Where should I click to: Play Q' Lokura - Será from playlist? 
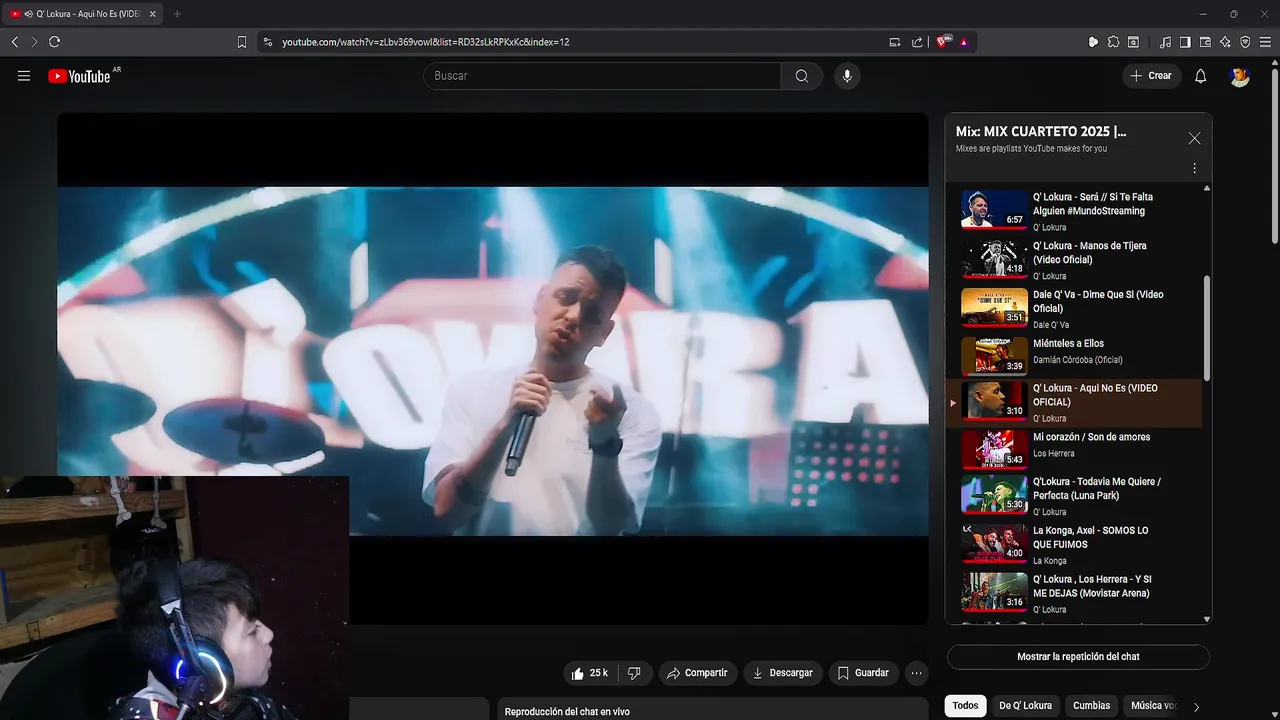(1074, 209)
